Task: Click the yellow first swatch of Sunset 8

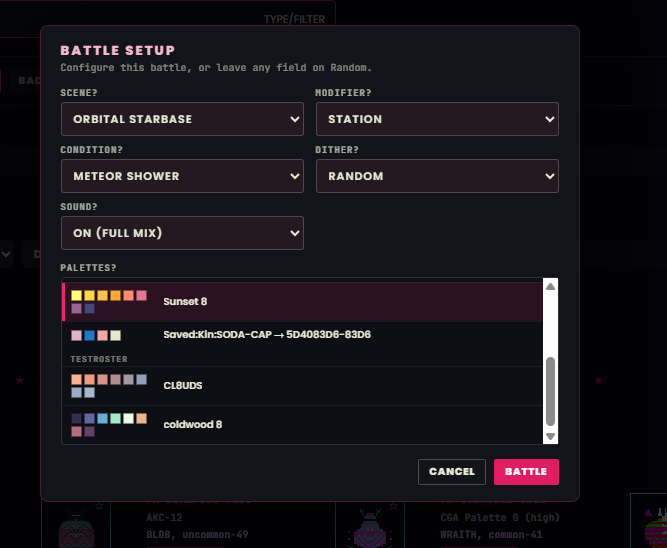Action: click(77, 295)
